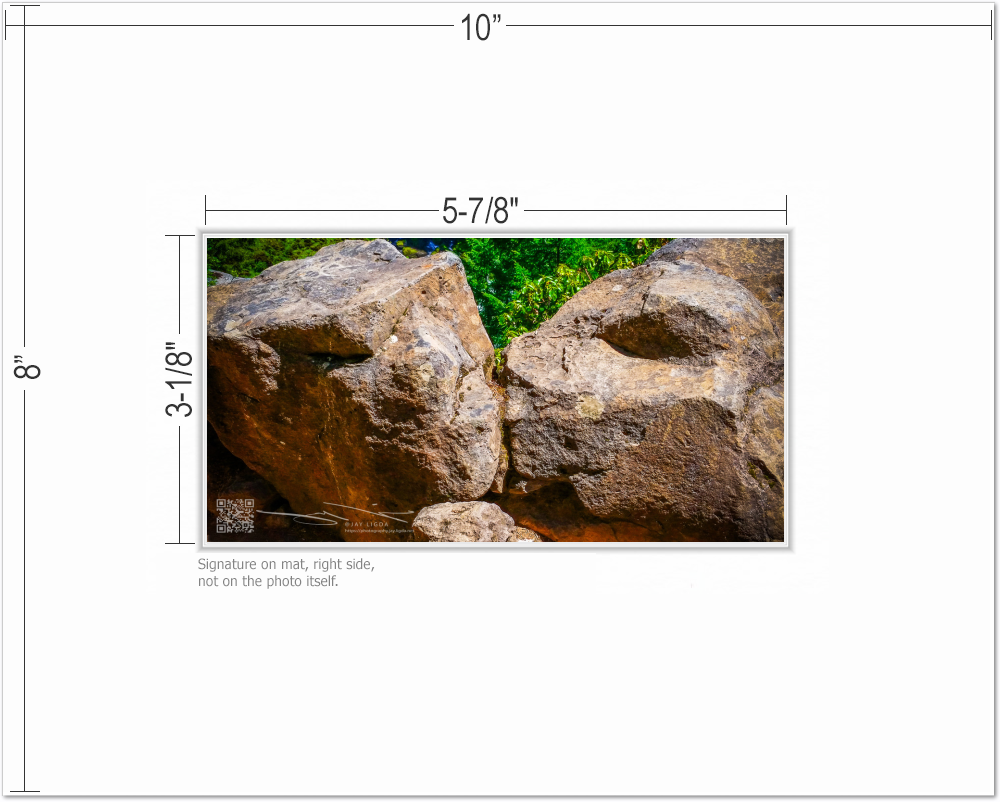
Task: Open the photography website URL watermark
Action: [x=378, y=531]
